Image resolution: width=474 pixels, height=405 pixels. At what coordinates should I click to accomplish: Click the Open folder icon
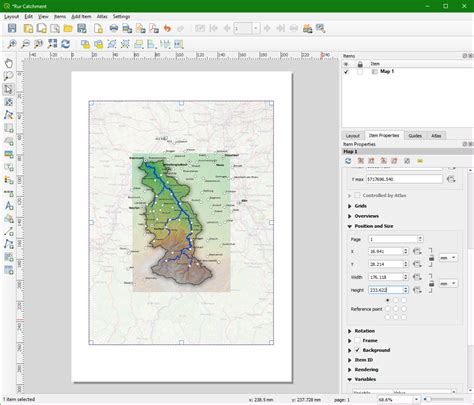68,29
